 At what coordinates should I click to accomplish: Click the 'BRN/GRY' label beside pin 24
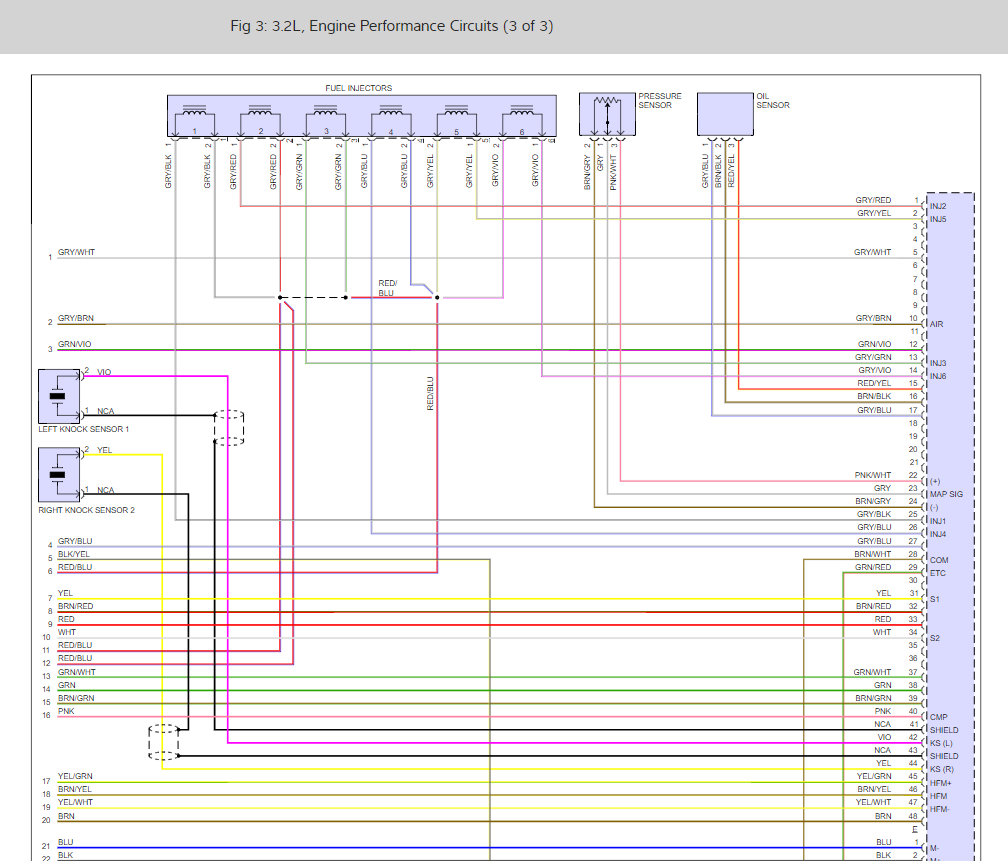coord(873,501)
